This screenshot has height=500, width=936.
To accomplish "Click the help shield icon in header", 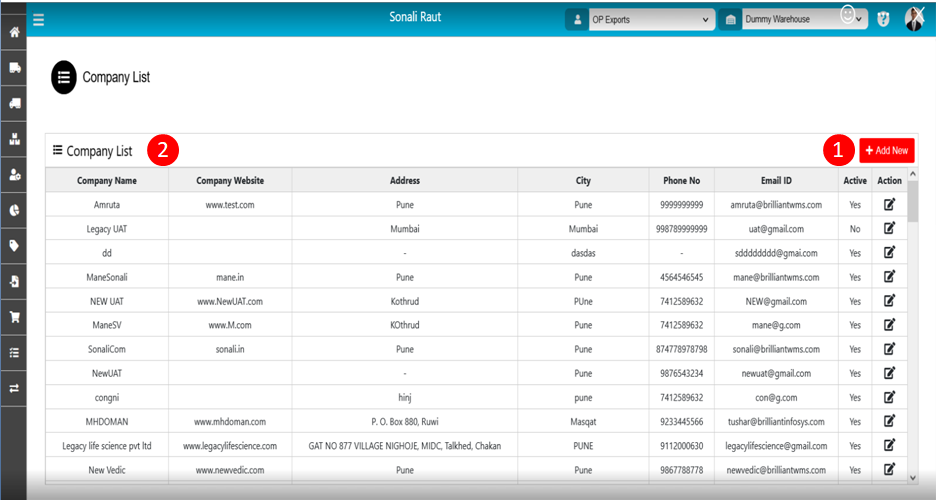I will tap(883, 20).
